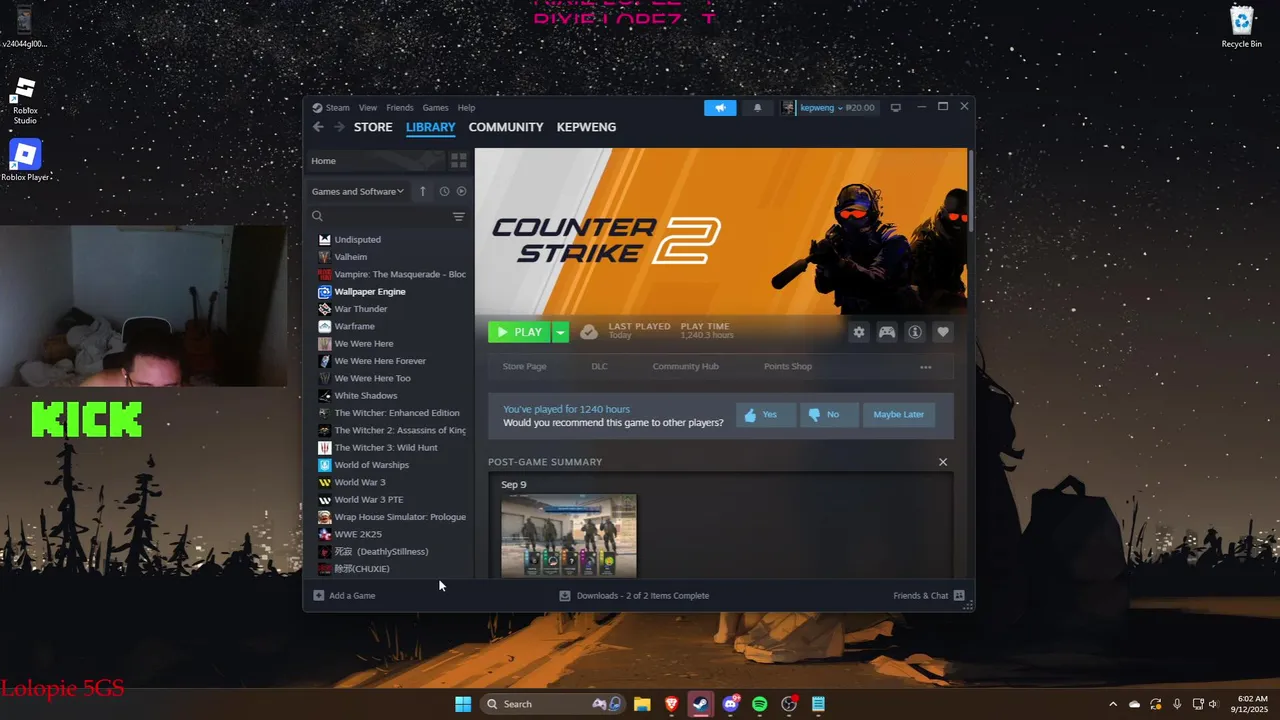Click the Add a Game plus icon
This screenshot has width=1280, height=720.
point(318,596)
